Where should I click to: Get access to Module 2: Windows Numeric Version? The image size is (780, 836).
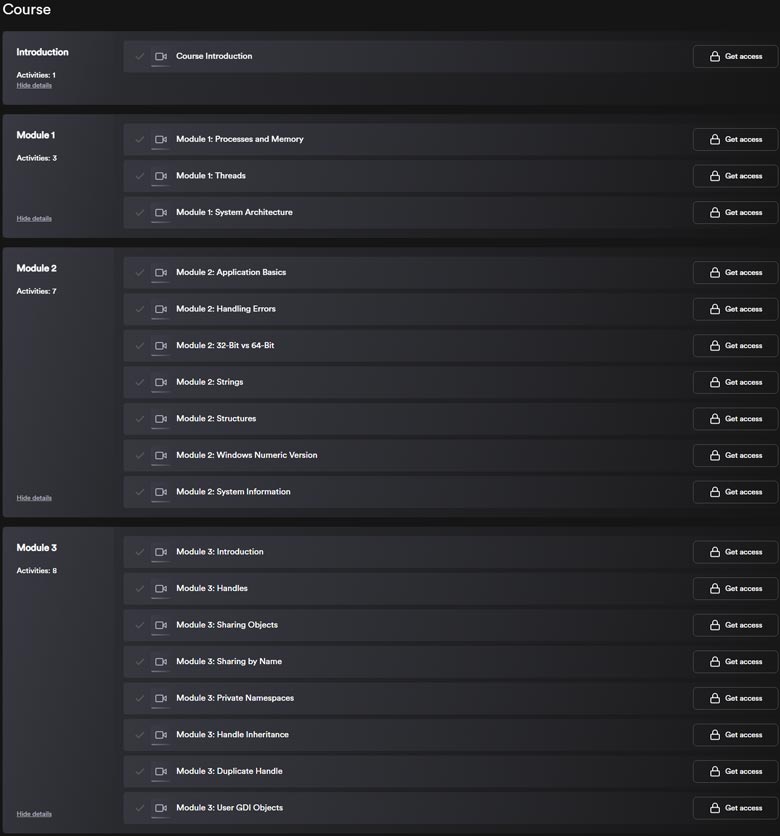click(x=736, y=455)
